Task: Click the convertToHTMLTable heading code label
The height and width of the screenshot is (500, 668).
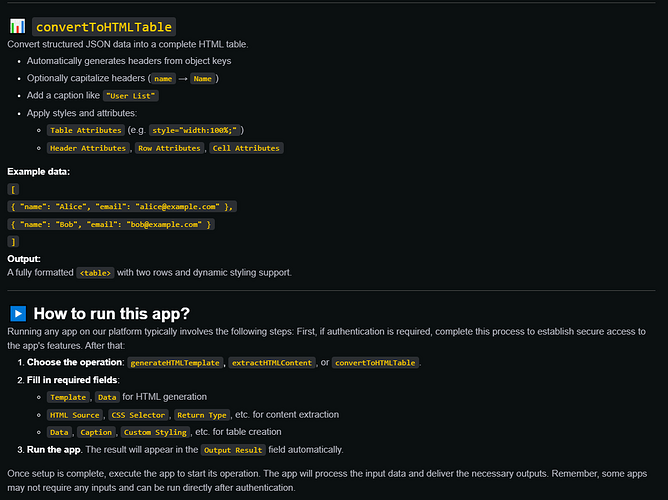Action: 103,26
